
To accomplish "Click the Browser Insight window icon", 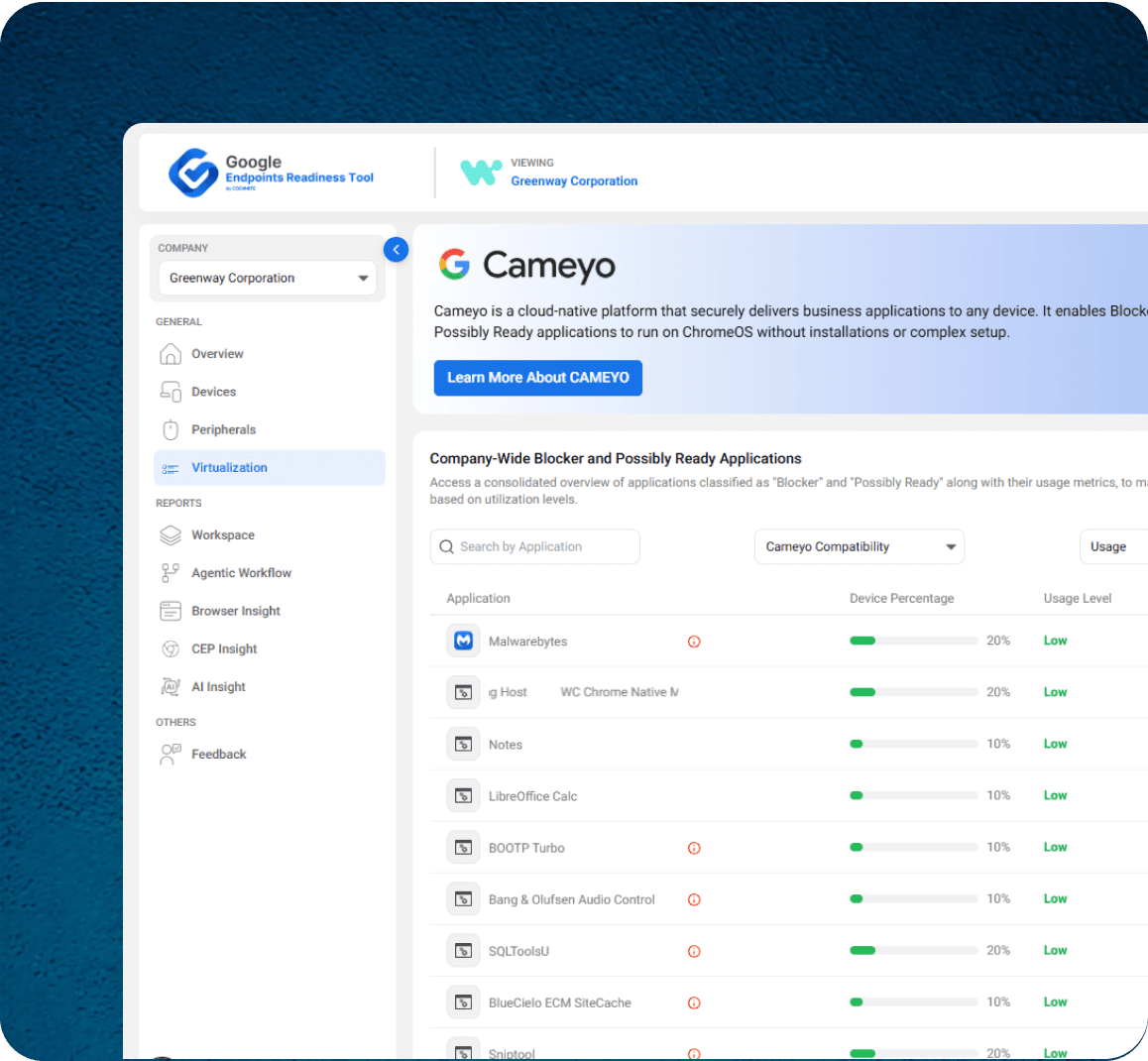I will point(171,612).
